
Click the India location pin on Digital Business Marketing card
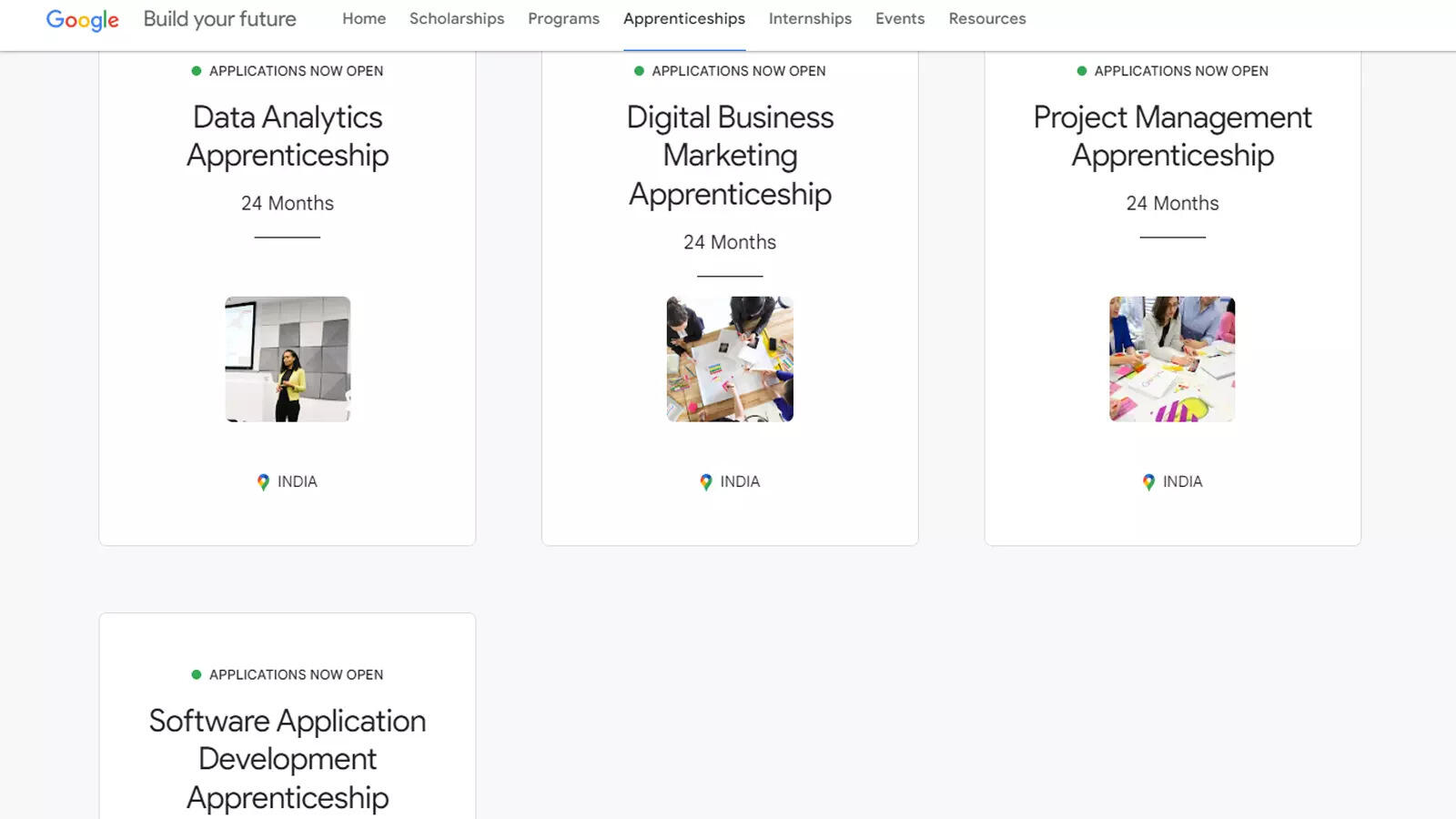[706, 481]
